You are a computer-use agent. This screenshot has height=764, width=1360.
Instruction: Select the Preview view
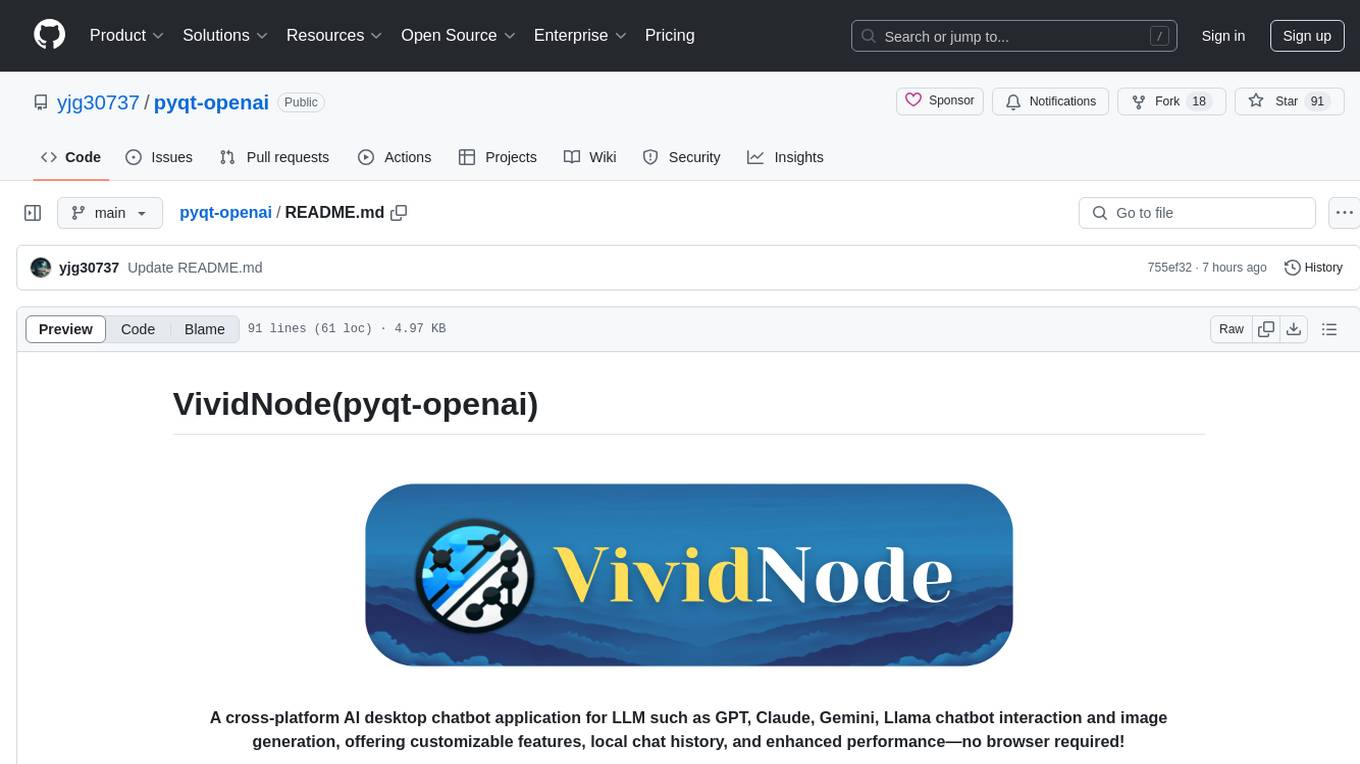pyautogui.click(x=66, y=329)
